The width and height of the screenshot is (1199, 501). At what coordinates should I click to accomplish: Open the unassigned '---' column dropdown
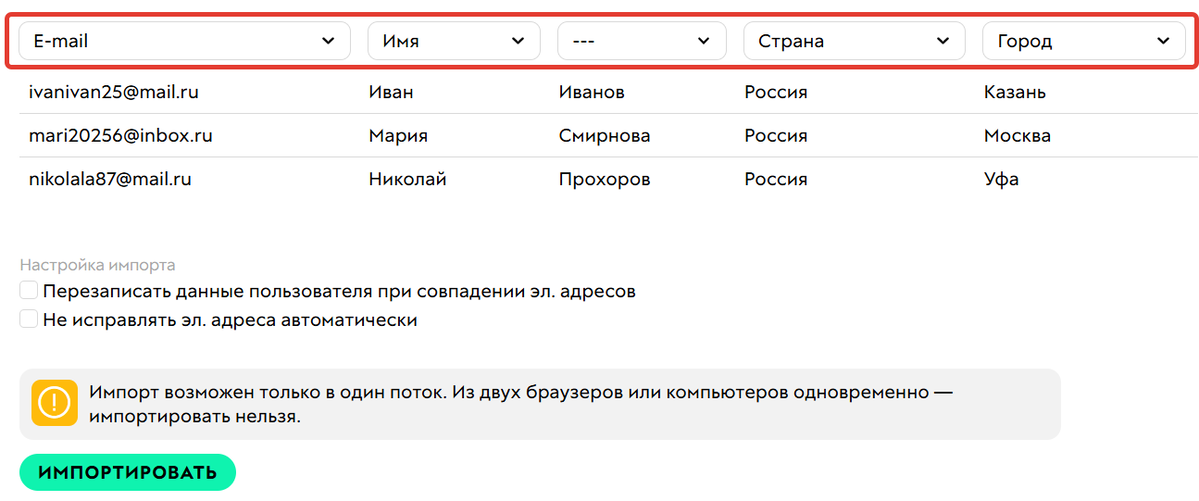click(642, 41)
